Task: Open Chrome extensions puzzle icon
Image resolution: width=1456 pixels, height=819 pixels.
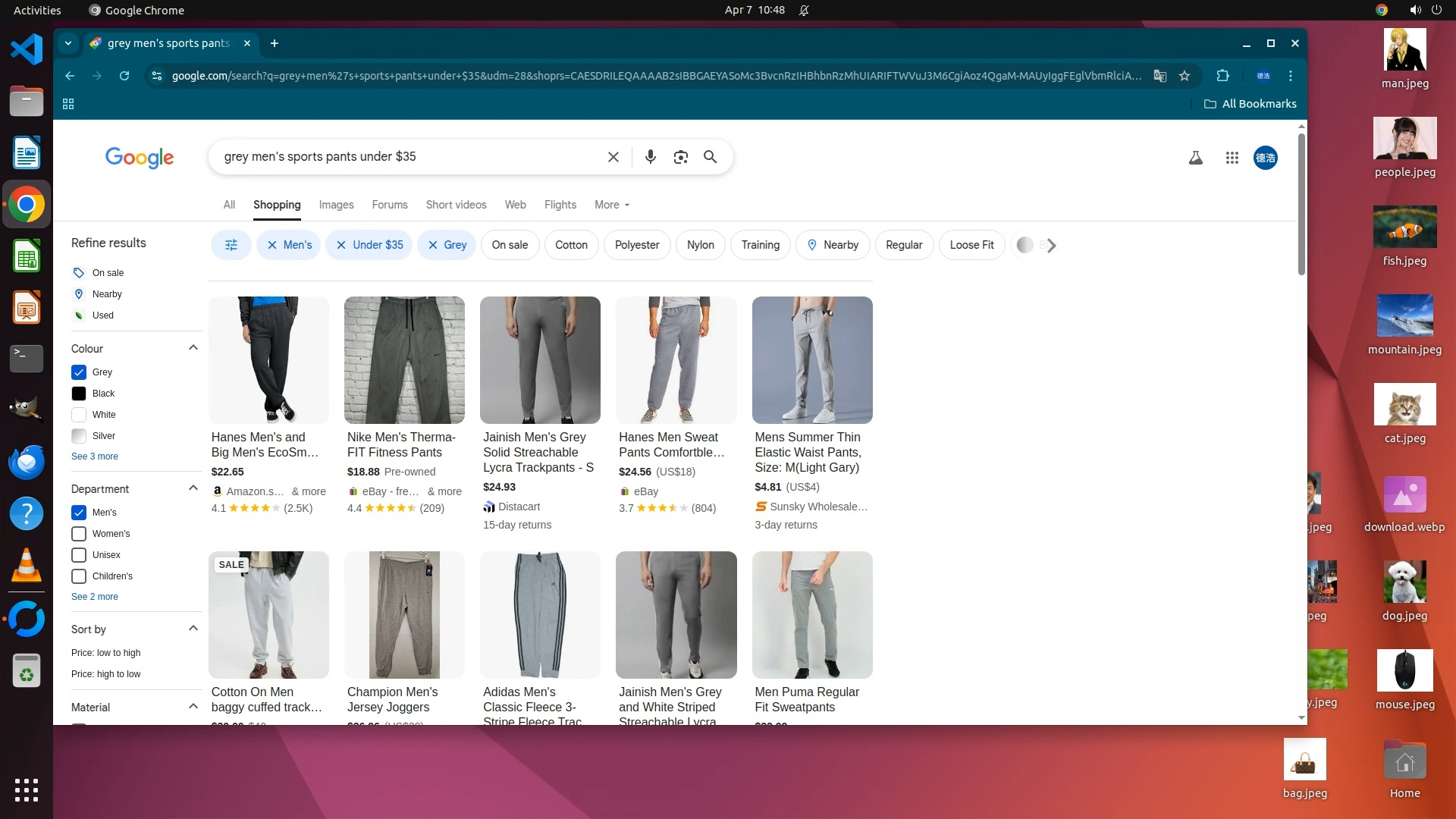Action: click(1222, 76)
